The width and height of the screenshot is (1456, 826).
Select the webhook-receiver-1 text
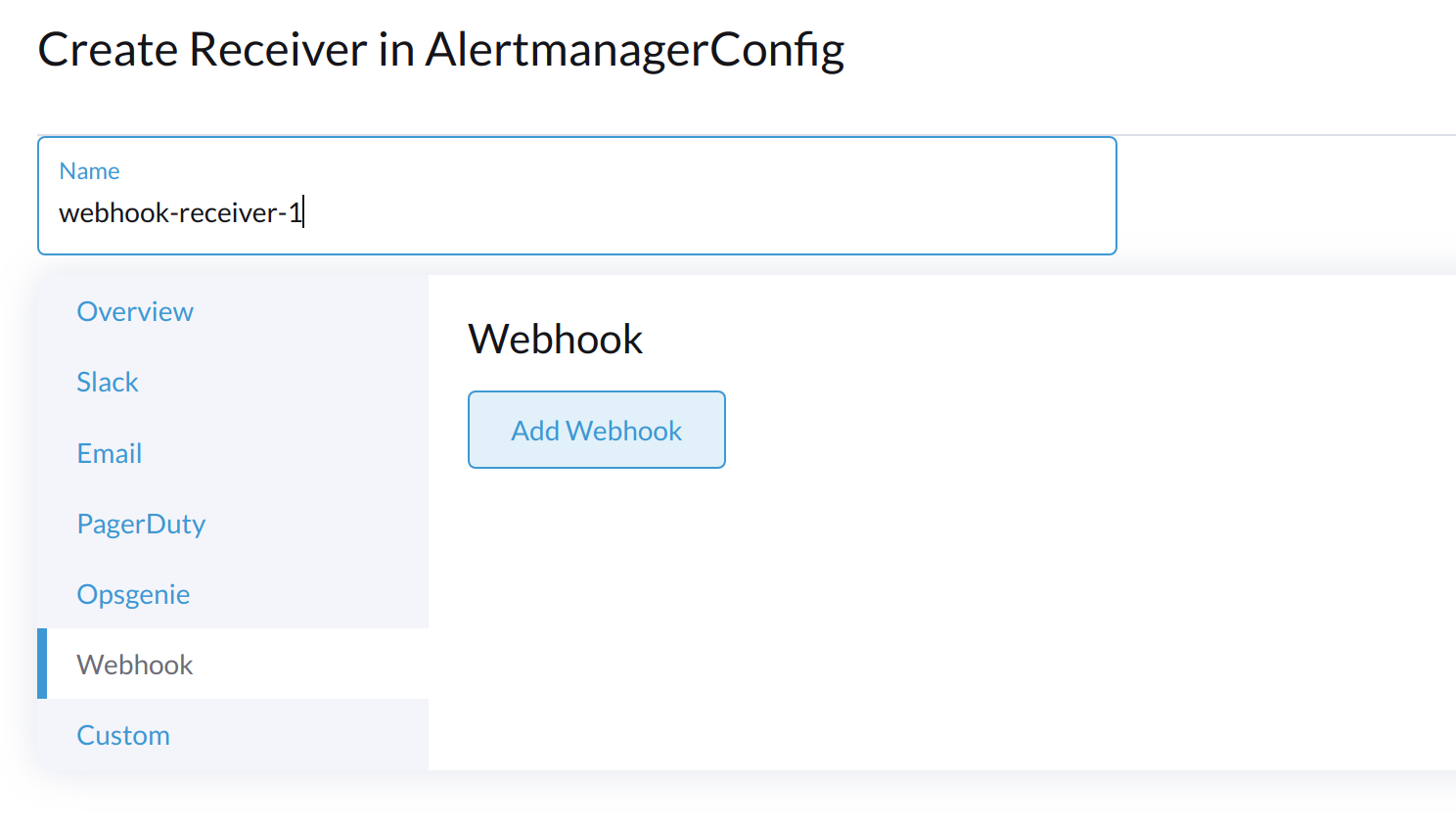point(181,212)
